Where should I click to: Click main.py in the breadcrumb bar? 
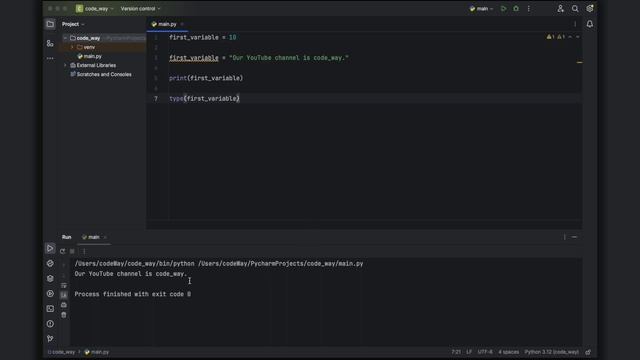click(x=97, y=352)
